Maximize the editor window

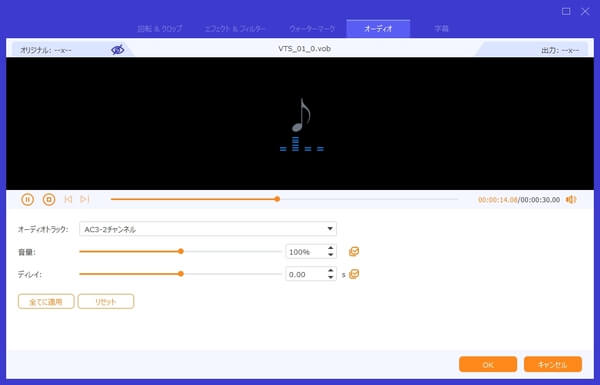tap(566, 11)
